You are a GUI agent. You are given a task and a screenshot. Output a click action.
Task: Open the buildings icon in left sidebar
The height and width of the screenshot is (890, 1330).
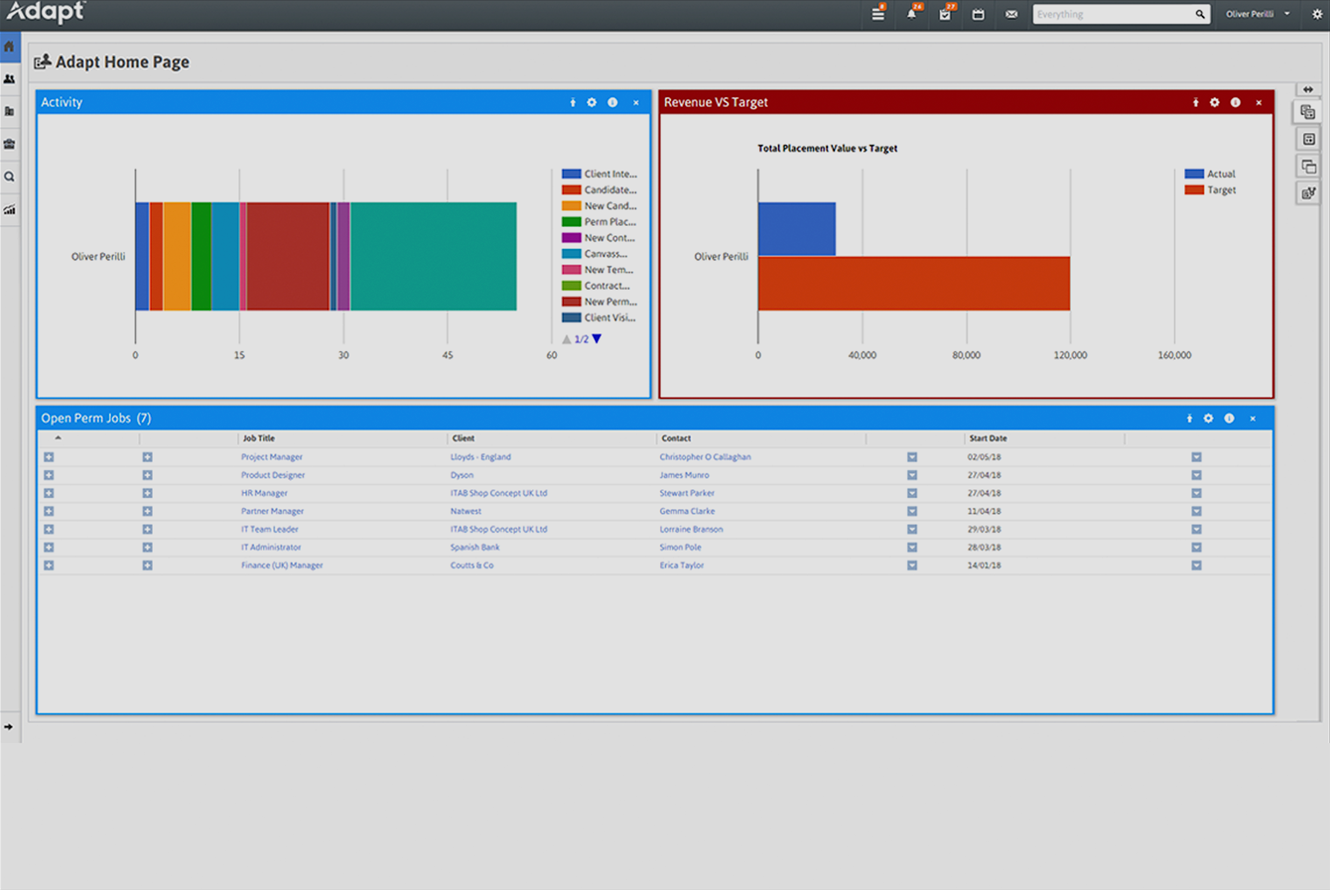[x=10, y=111]
